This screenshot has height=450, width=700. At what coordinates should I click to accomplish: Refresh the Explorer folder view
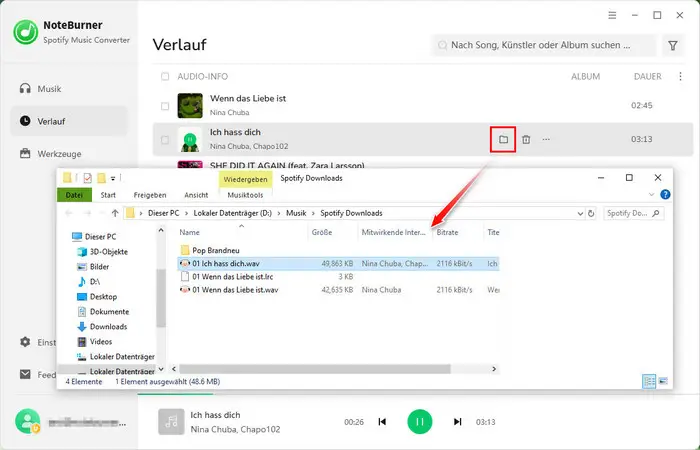[x=591, y=213]
